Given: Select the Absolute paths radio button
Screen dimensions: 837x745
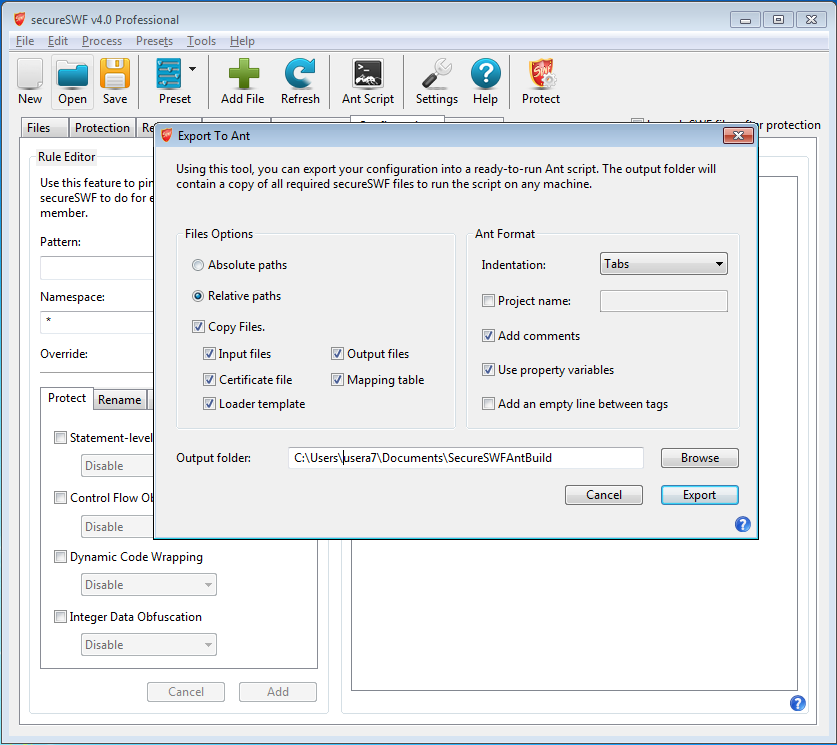Looking at the screenshot, I should pyautogui.click(x=199, y=265).
